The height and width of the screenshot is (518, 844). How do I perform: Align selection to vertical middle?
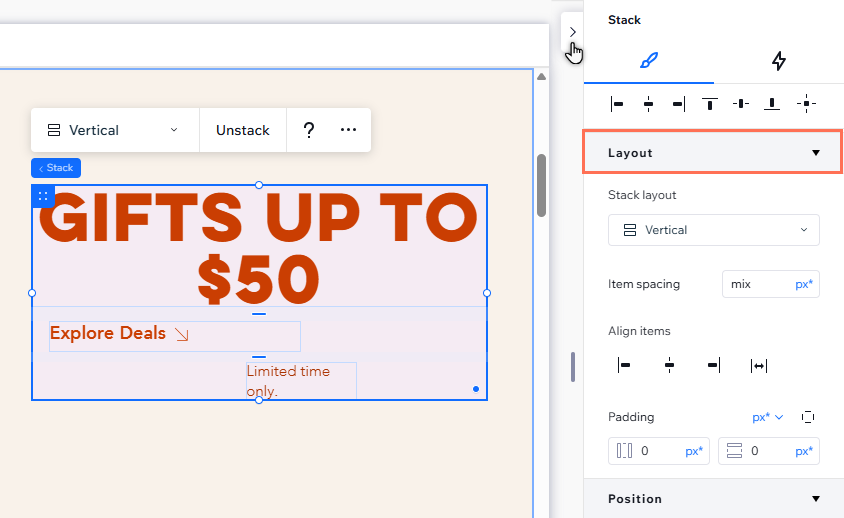(741, 104)
